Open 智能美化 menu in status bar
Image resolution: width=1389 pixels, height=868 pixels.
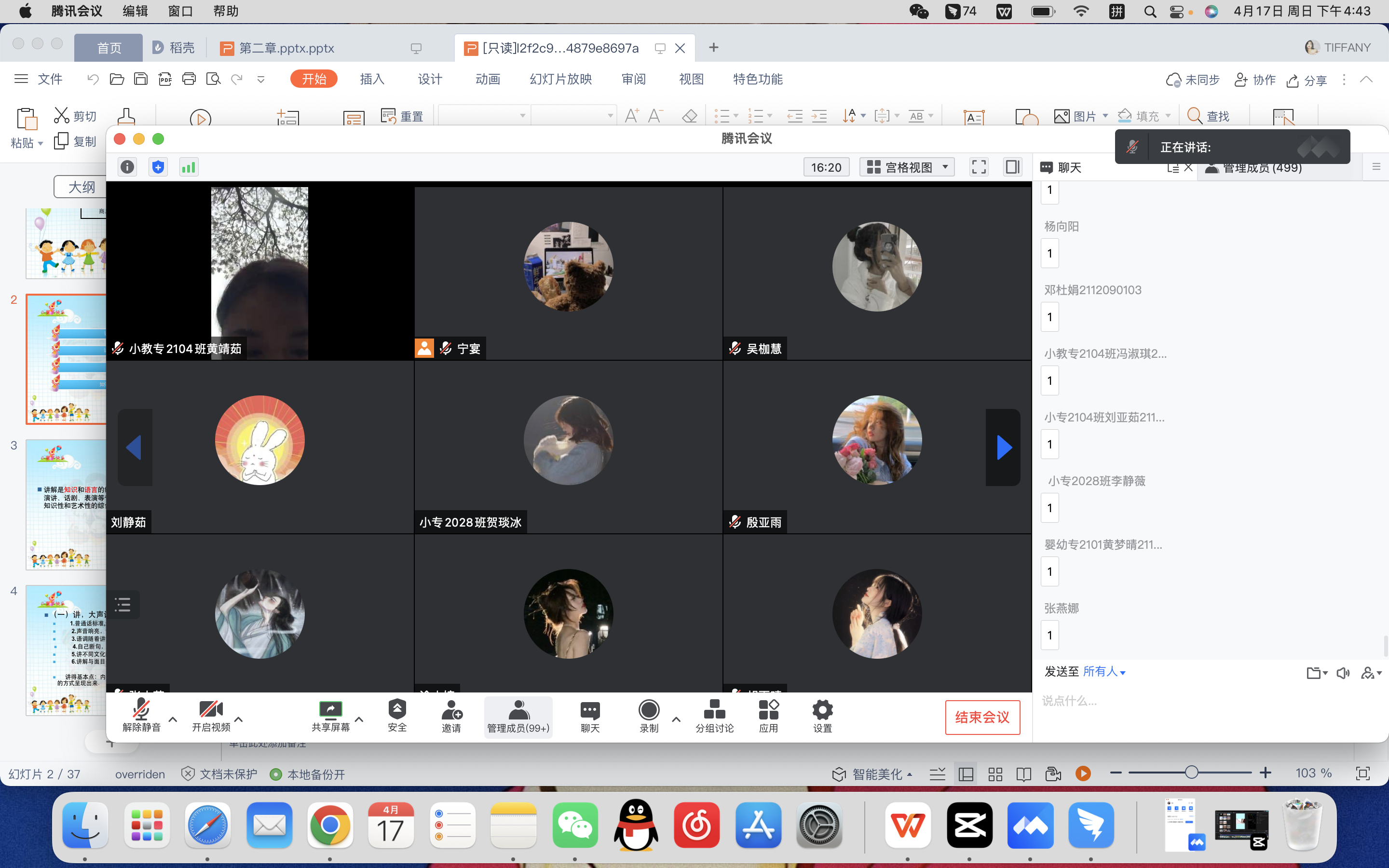point(872,774)
